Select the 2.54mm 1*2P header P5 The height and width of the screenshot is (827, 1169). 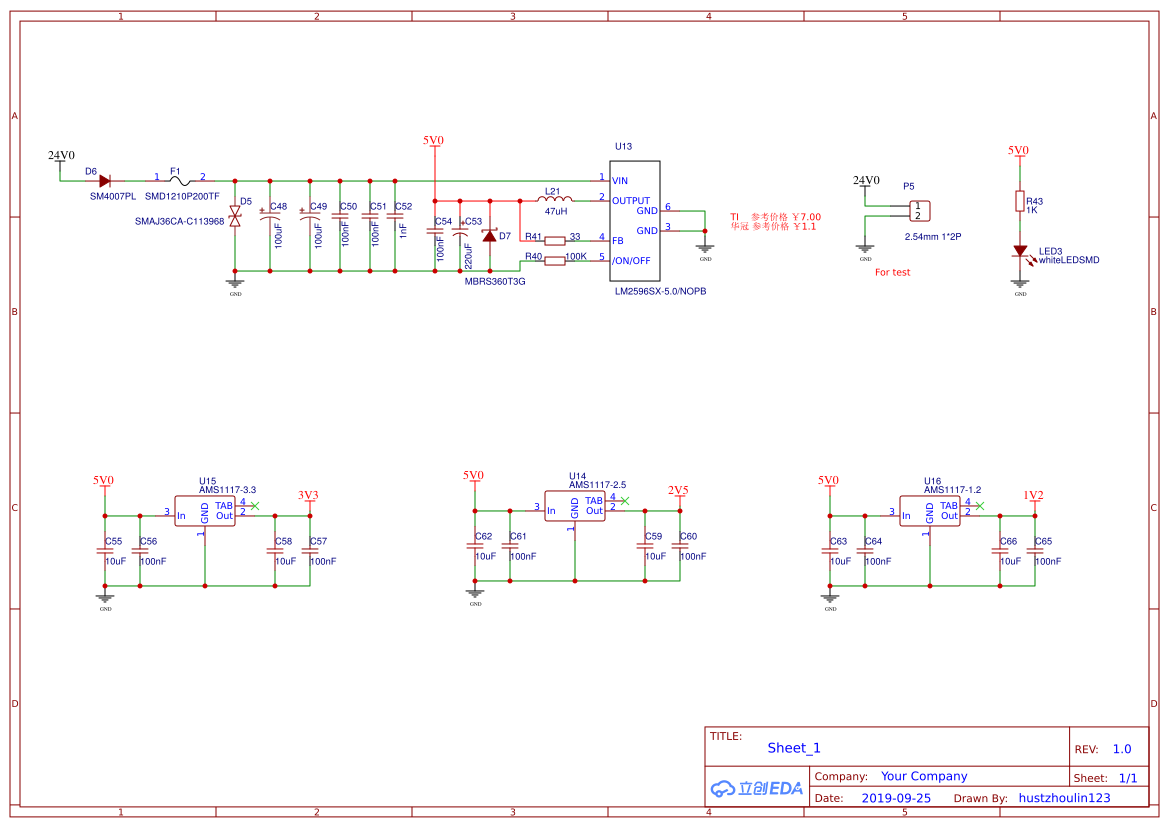click(x=921, y=209)
